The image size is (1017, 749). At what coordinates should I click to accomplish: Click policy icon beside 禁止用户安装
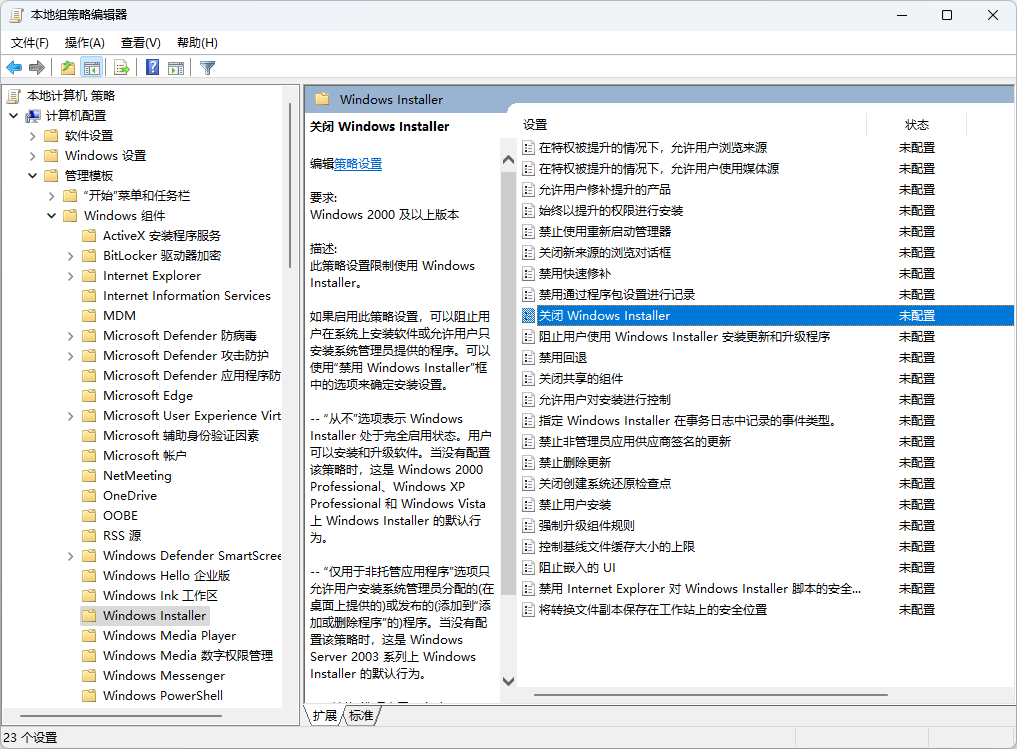coord(529,505)
